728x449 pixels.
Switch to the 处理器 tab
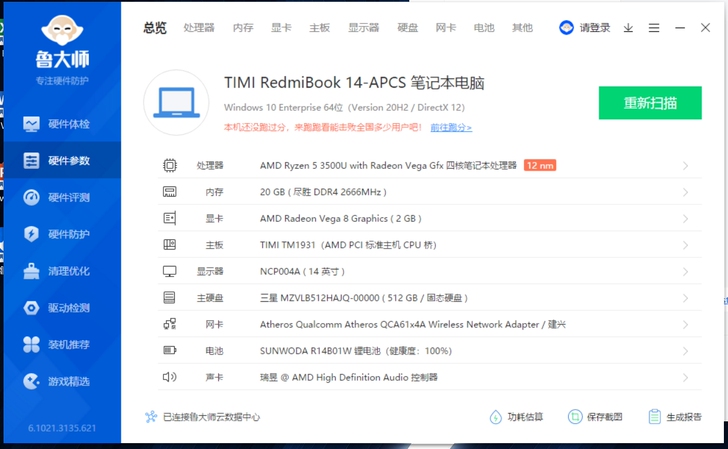point(199,28)
